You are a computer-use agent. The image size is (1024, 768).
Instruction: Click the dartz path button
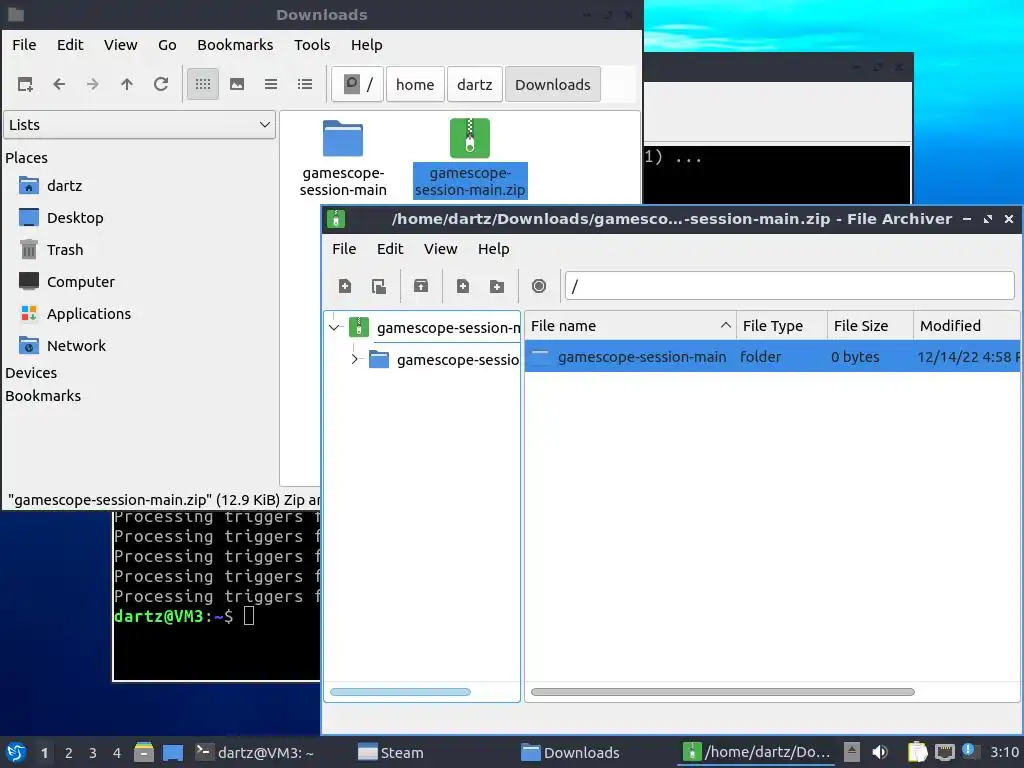point(475,84)
